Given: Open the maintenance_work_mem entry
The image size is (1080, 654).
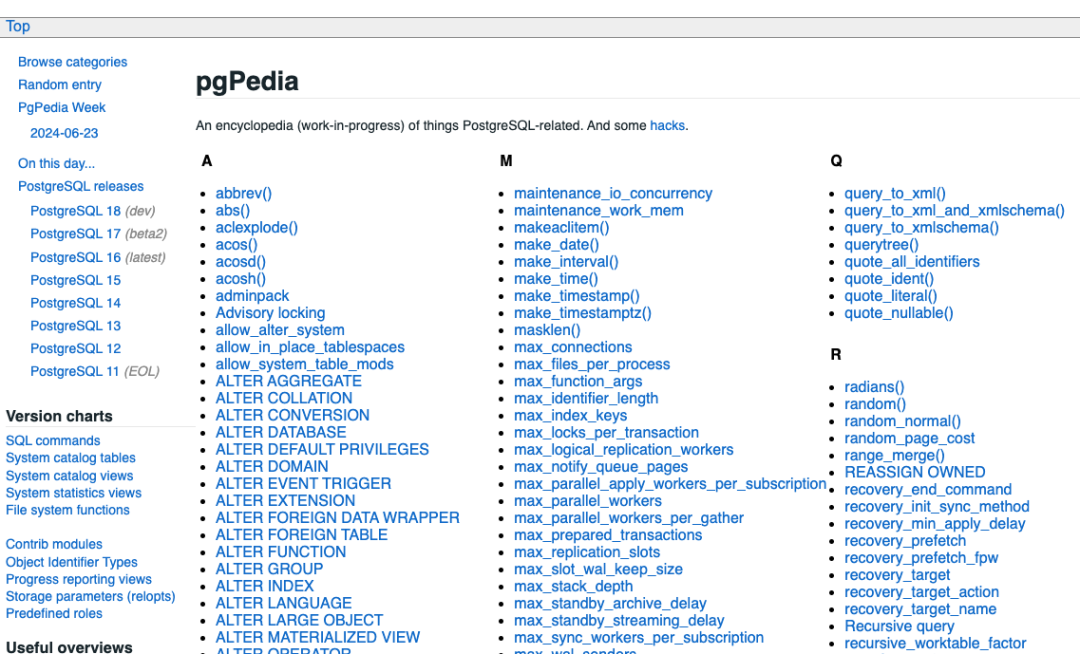Looking at the screenshot, I should click(x=599, y=211).
